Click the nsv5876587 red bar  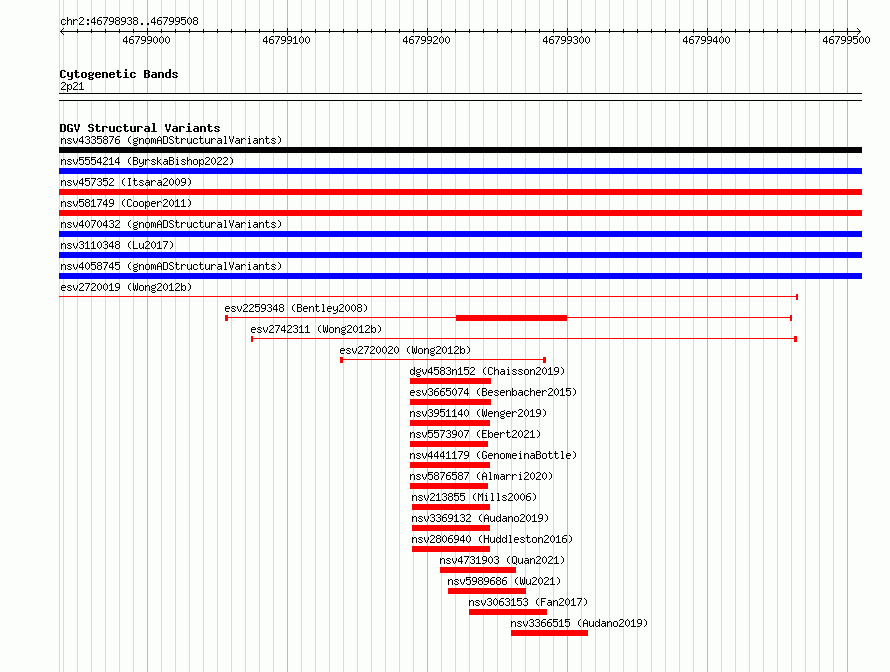tap(448, 486)
